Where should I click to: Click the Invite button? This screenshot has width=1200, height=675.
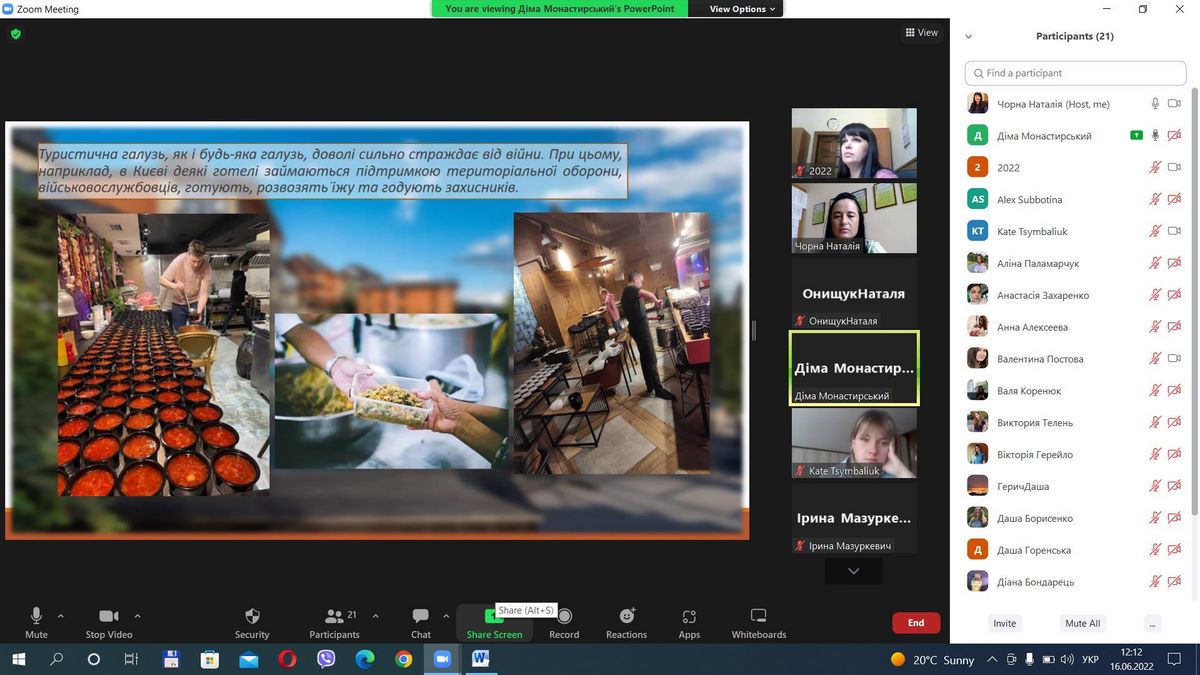1004,623
